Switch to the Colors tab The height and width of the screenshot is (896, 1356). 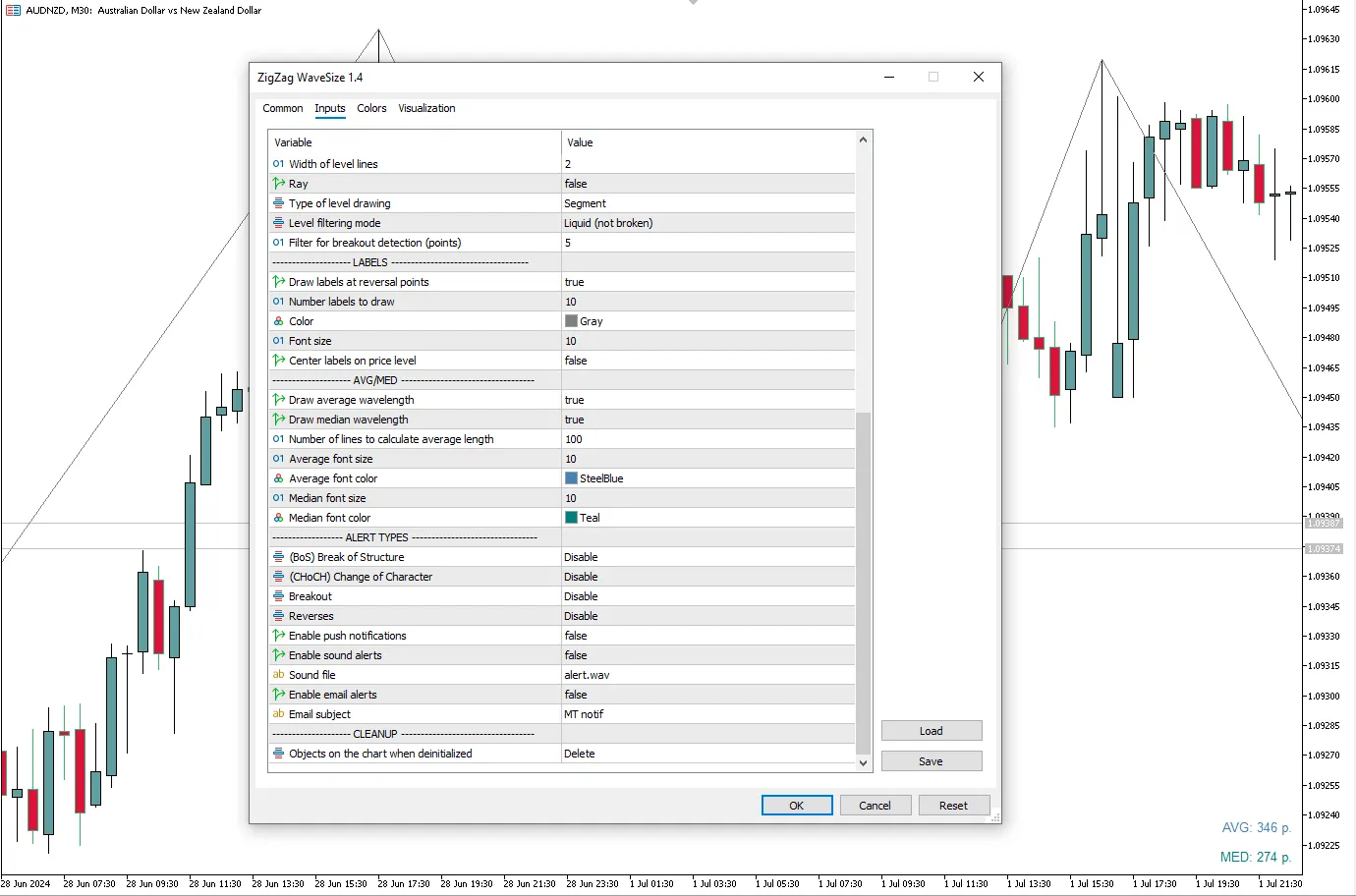pos(371,108)
